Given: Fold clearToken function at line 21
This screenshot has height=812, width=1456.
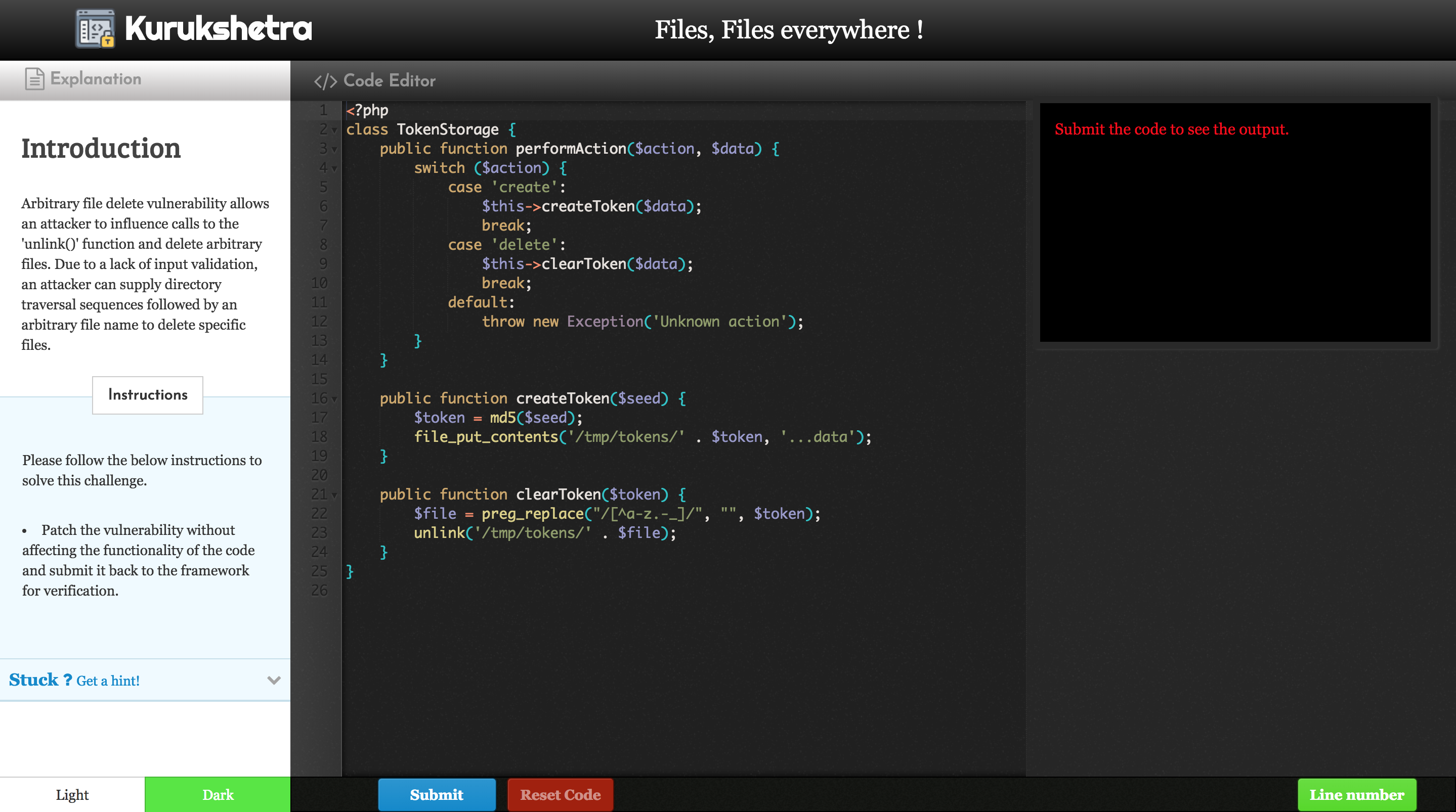Looking at the screenshot, I should coord(334,495).
